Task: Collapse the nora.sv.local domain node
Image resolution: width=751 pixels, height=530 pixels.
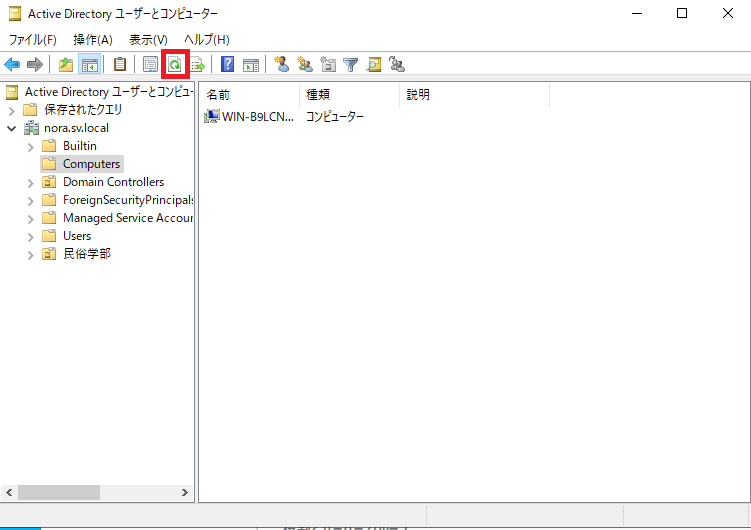Action: pos(12,128)
